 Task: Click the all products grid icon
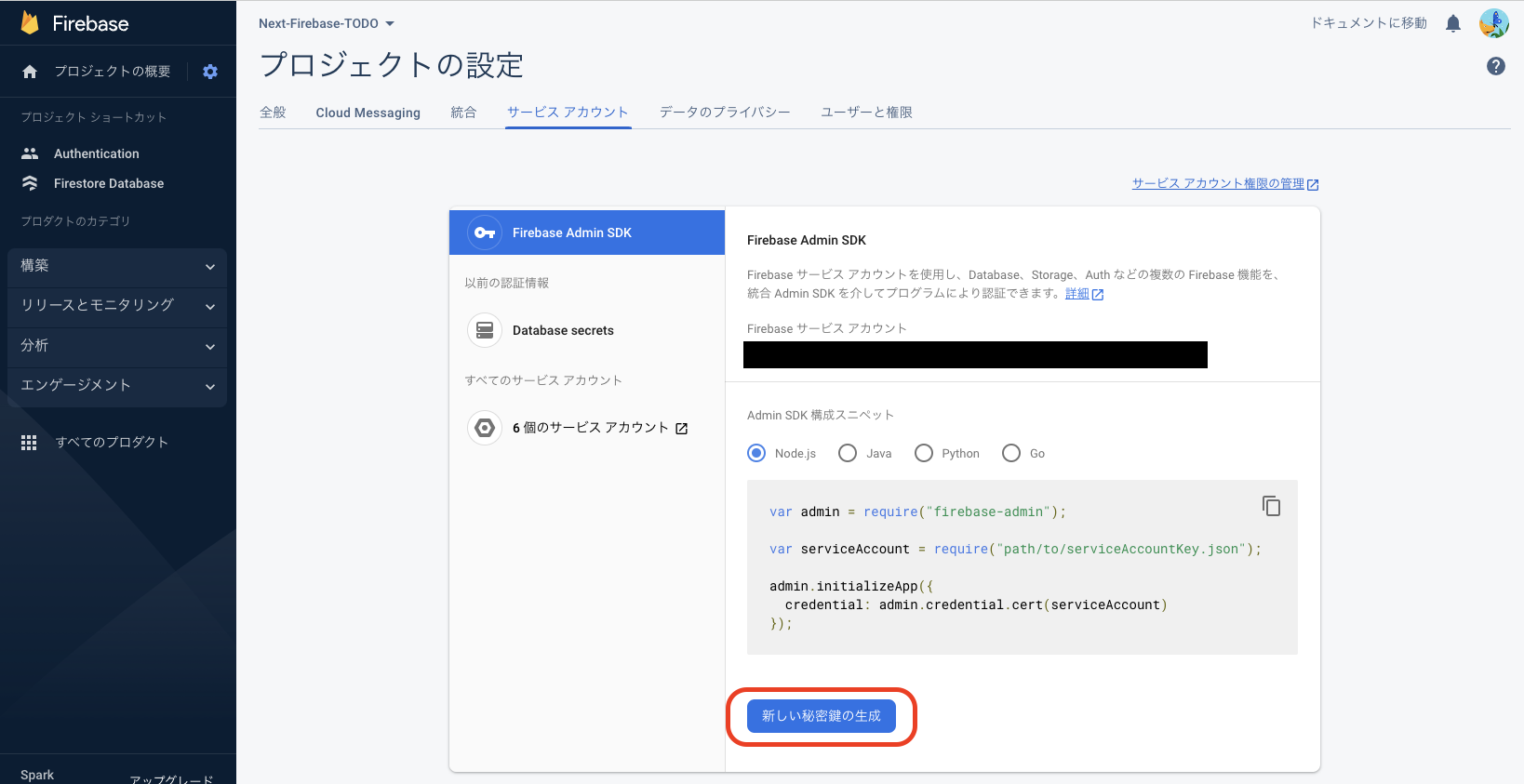tap(29, 443)
